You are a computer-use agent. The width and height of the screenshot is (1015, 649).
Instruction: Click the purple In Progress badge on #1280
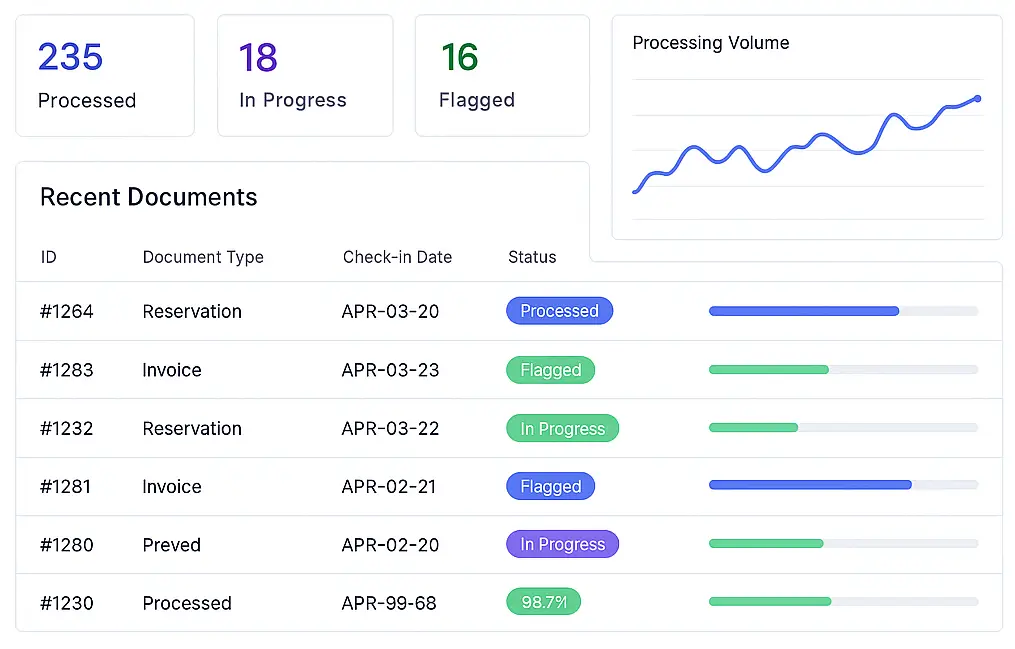(562, 544)
